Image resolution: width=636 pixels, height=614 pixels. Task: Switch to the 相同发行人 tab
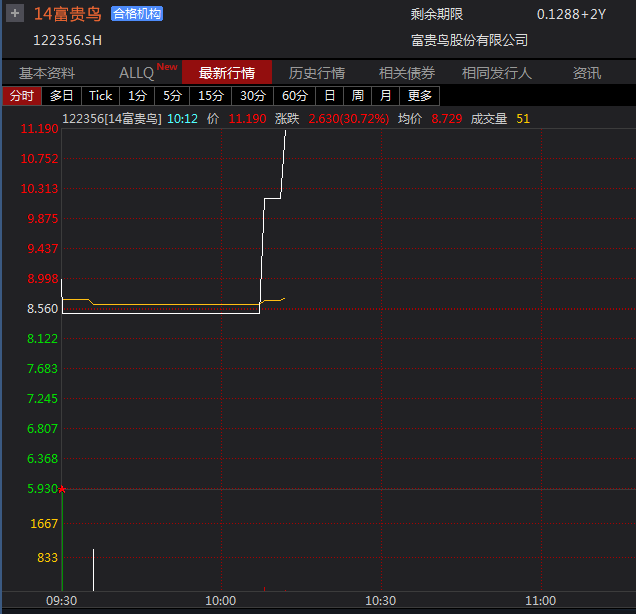[x=497, y=73]
